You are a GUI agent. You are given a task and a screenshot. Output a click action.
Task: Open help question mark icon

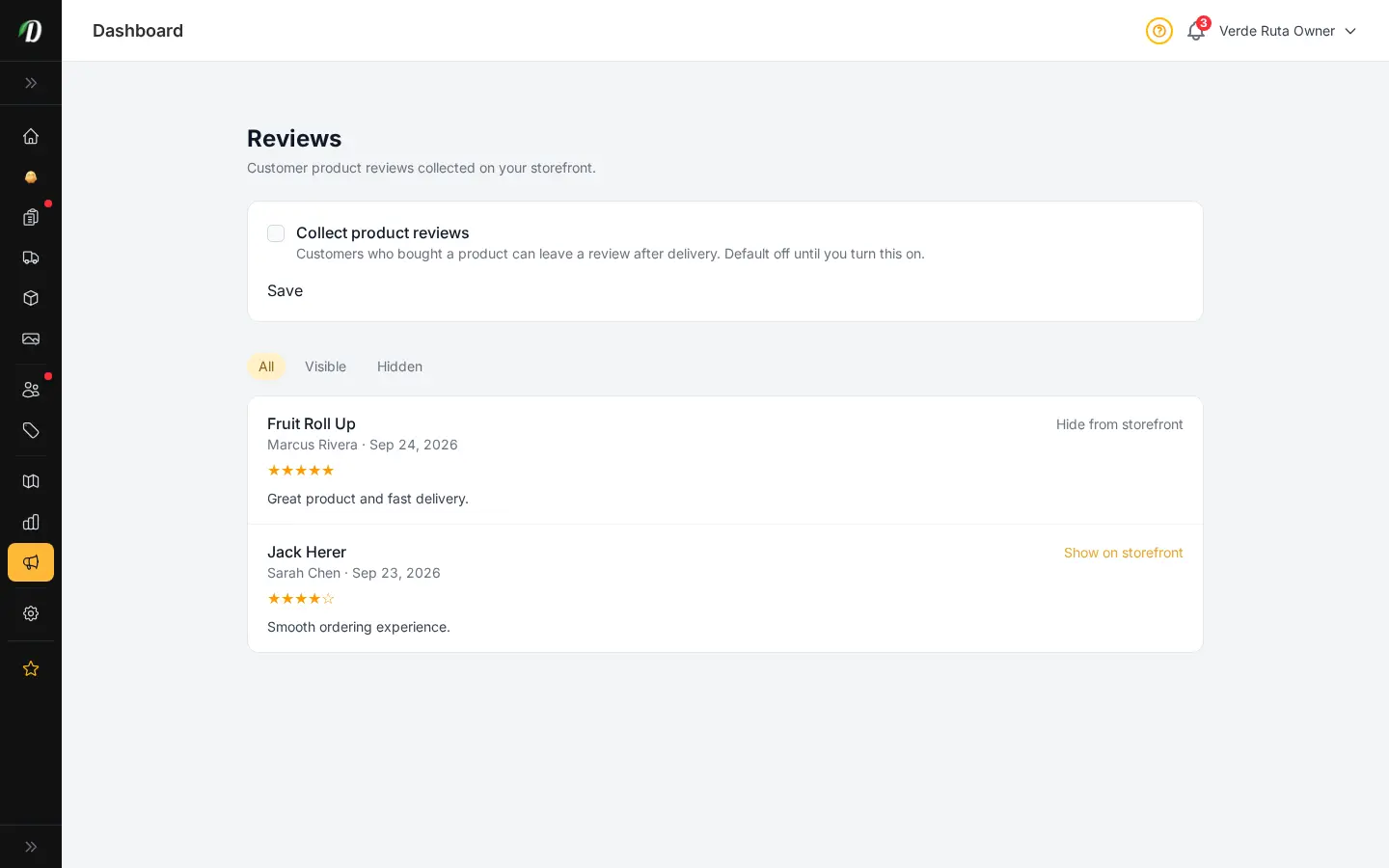1159,31
